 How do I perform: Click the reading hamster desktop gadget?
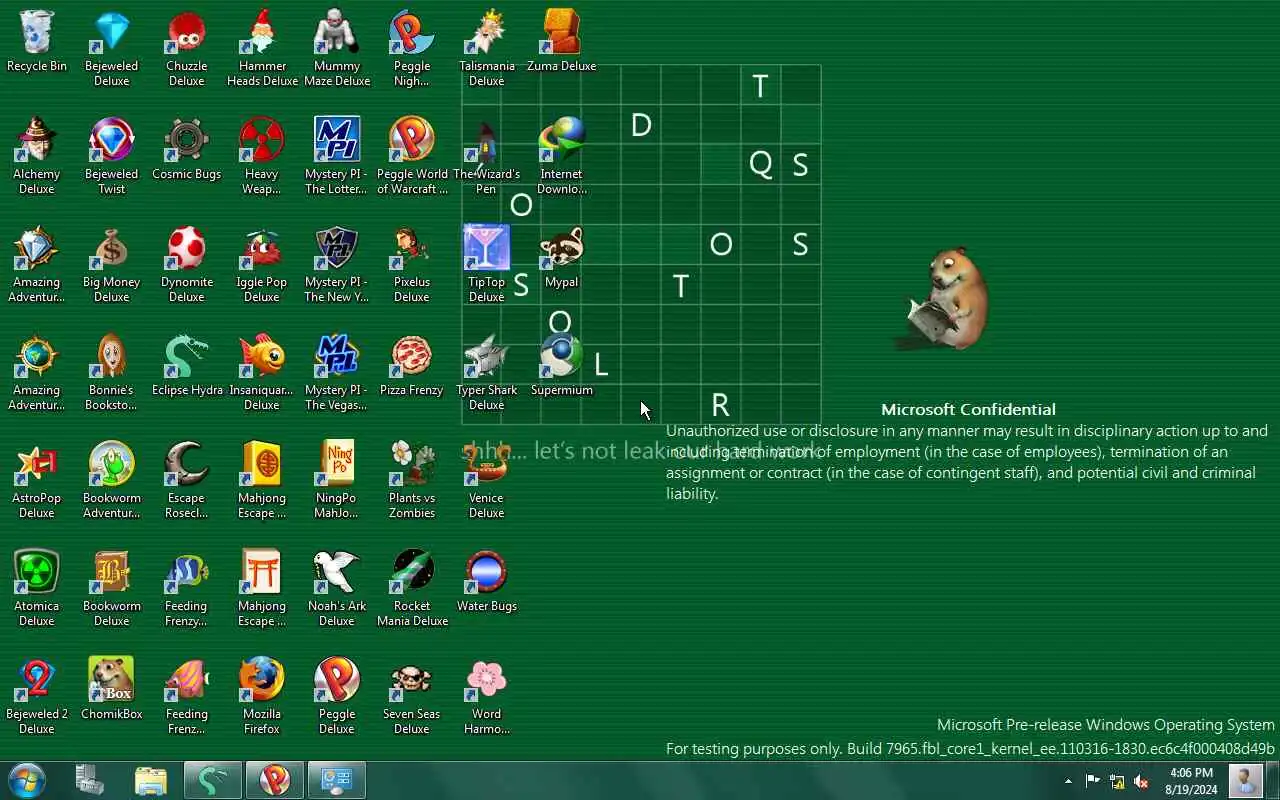944,300
